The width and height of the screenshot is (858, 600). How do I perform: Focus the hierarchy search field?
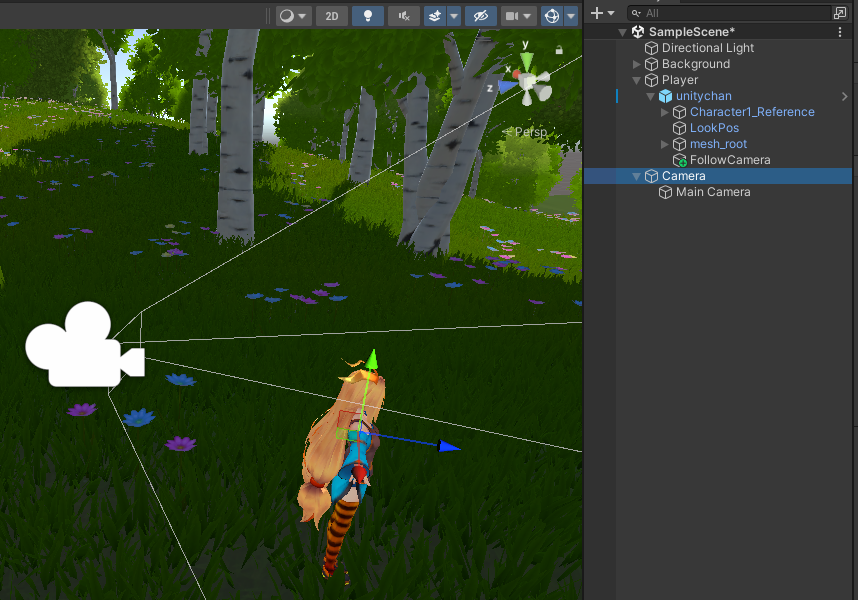pyautogui.click(x=729, y=13)
